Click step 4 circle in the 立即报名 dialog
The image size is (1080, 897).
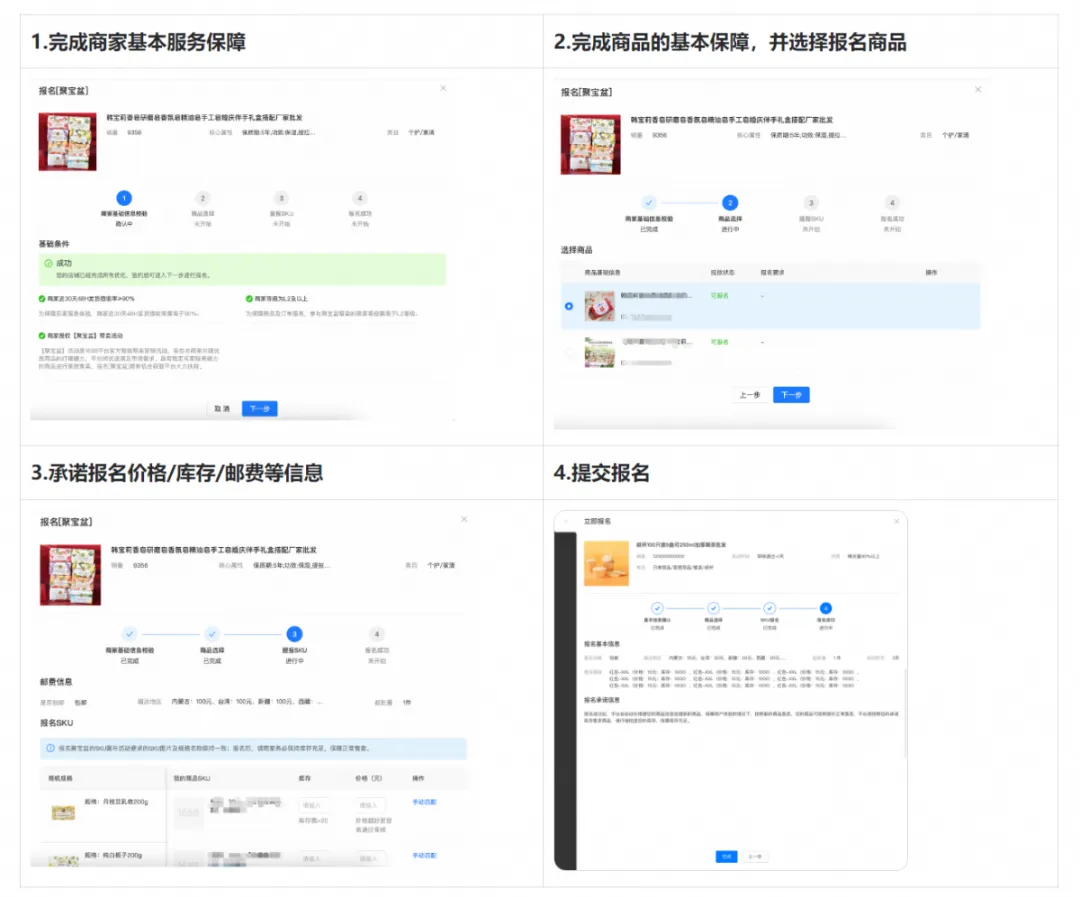tap(825, 608)
